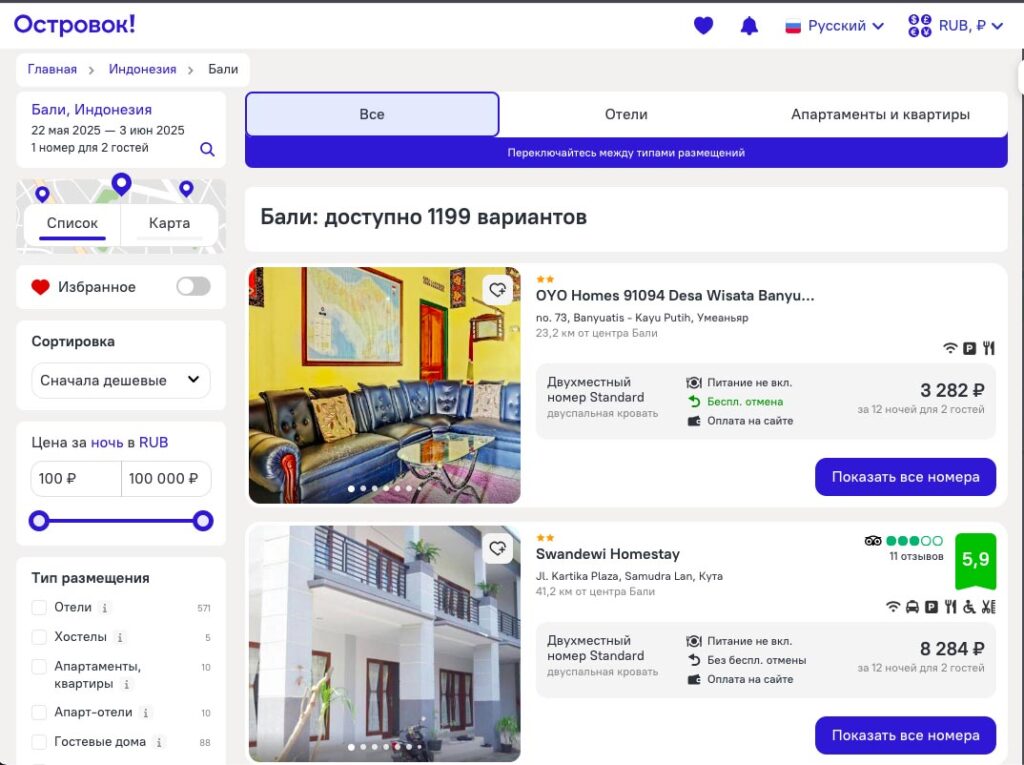Add Swandewi Homestay to favorites
1024x765 pixels.
coord(498,548)
